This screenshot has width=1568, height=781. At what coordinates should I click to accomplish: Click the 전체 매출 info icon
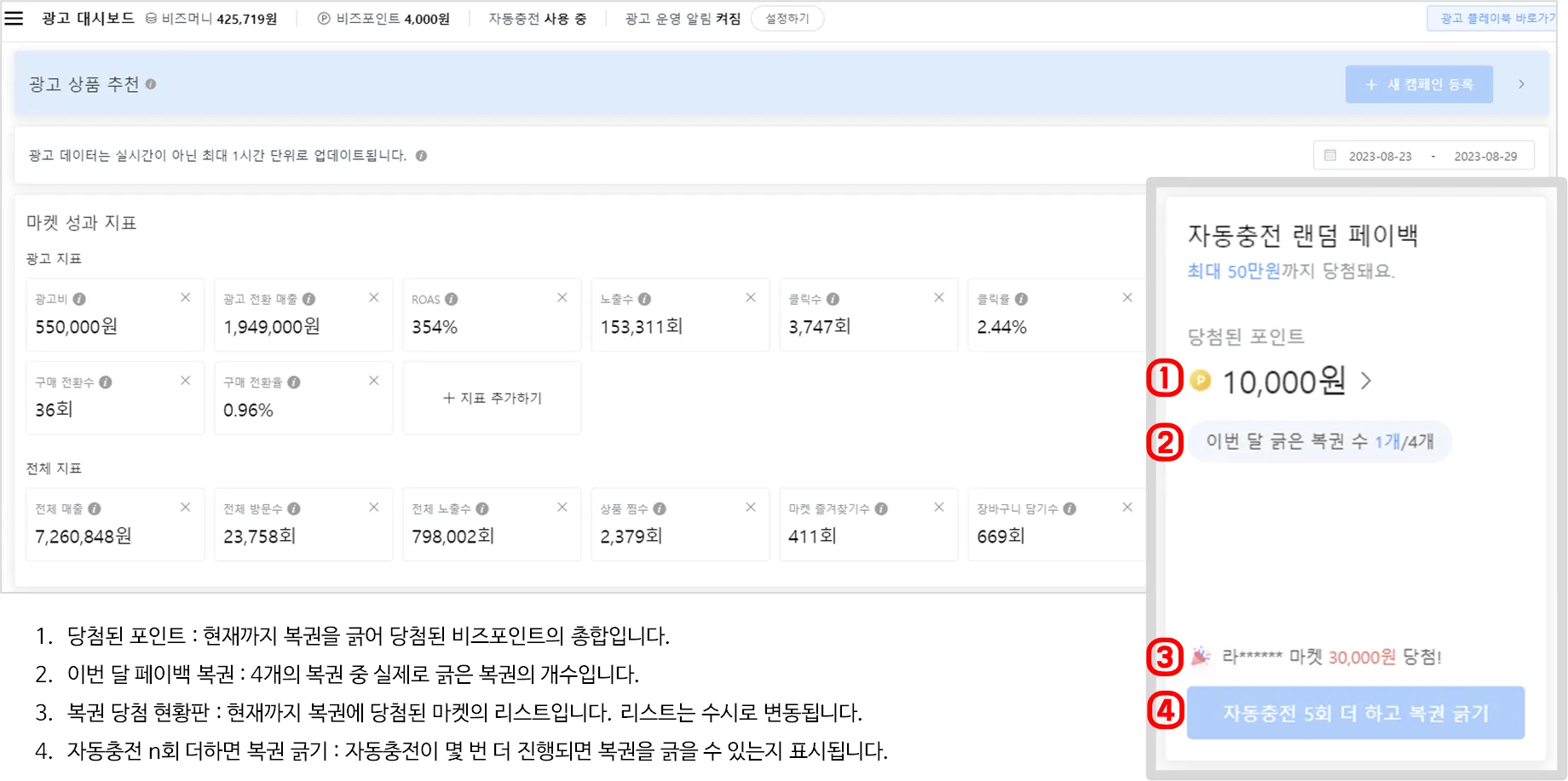click(x=95, y=508)
